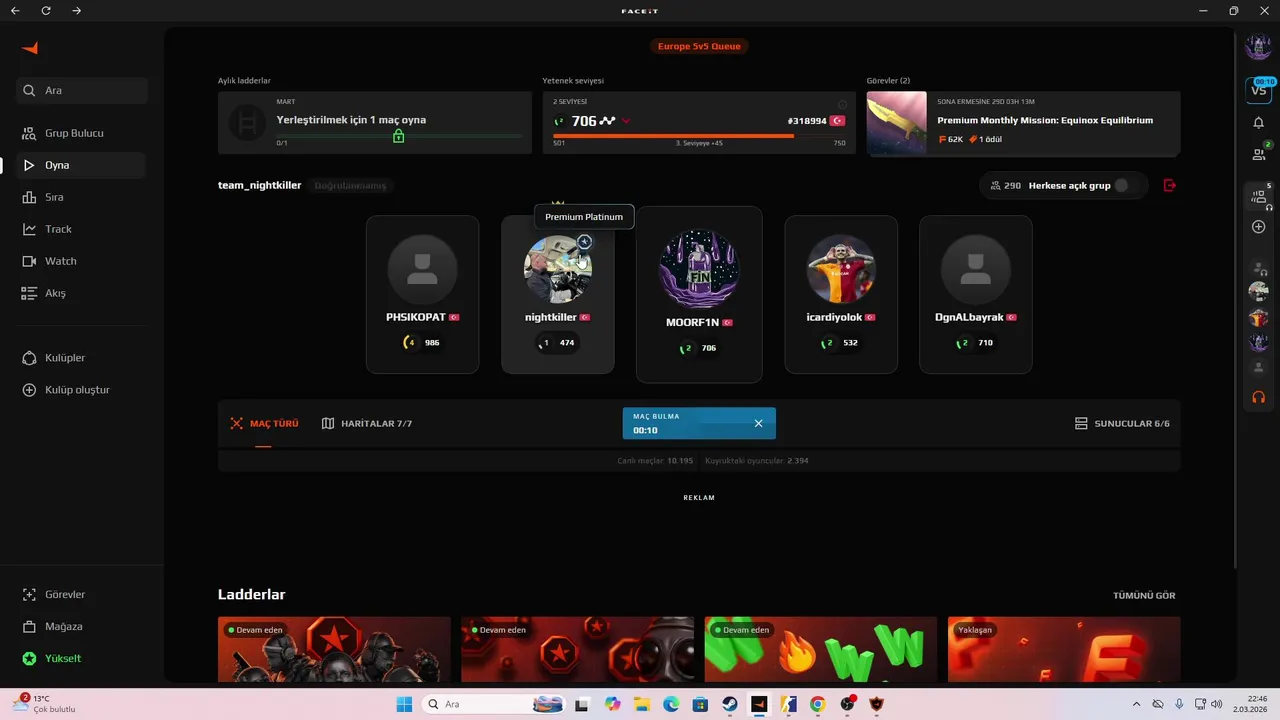Click OBS Studio taskbar icon
Screen dimensions: 1280x720
[847, 704]
